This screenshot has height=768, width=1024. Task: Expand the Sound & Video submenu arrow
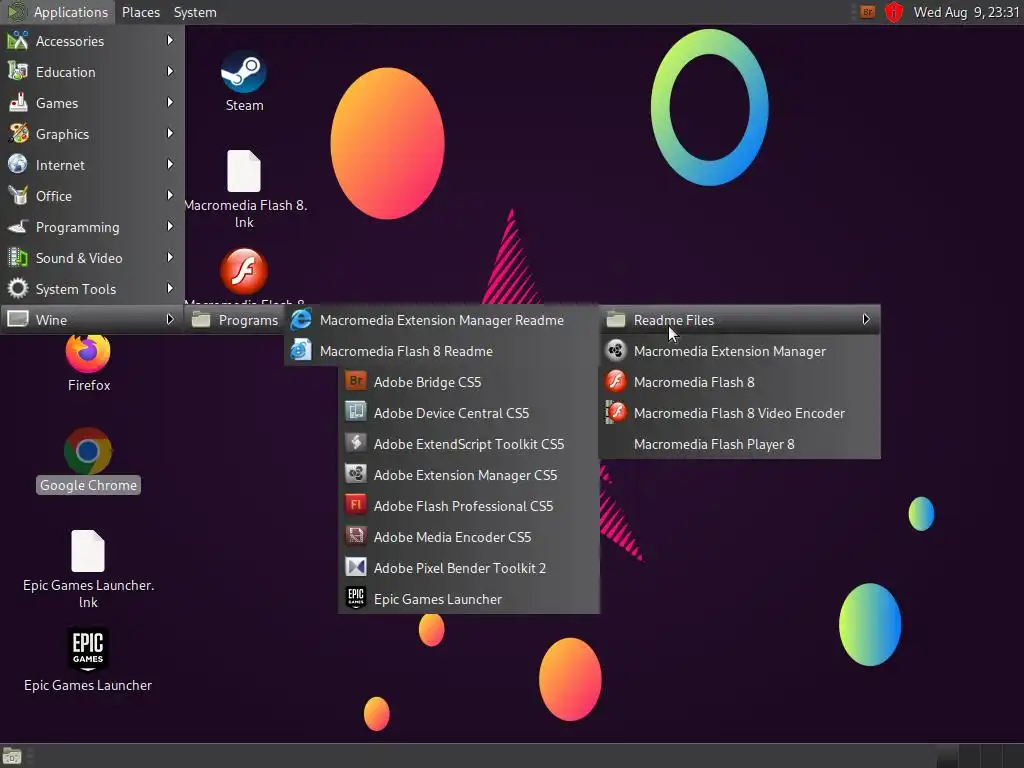pos(170,257)
